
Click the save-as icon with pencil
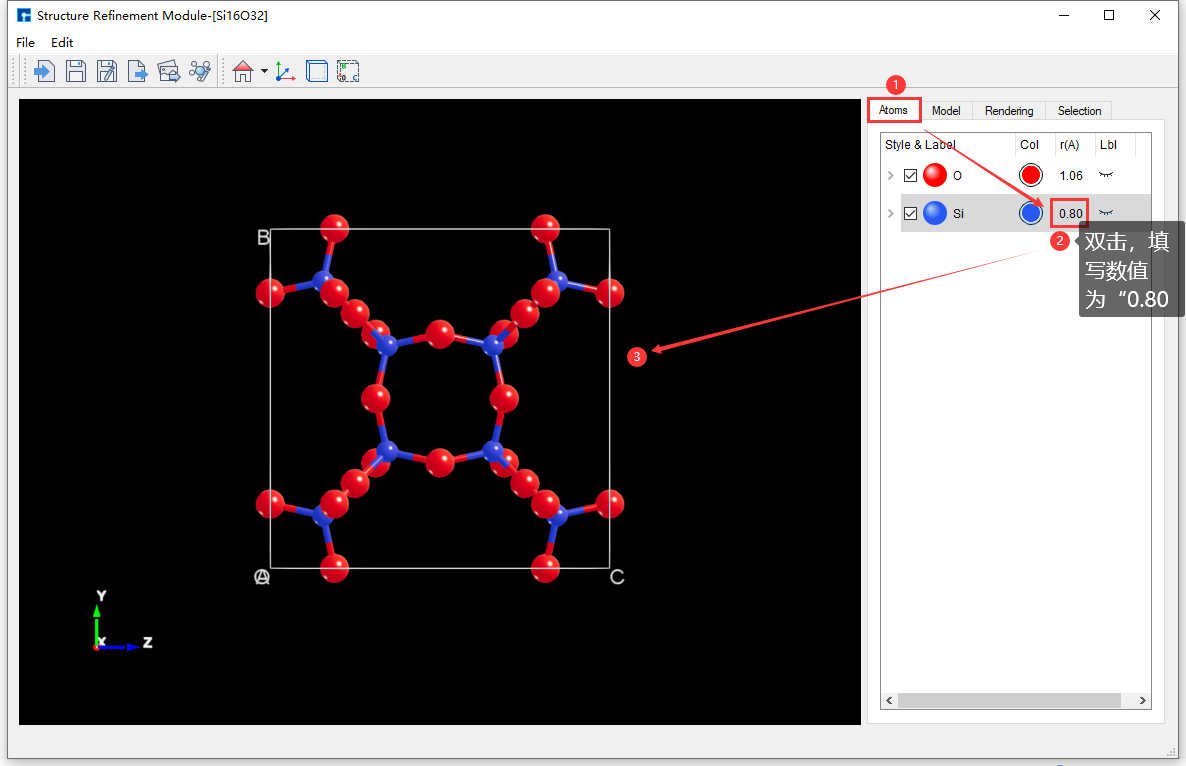[x=107, y=71]
